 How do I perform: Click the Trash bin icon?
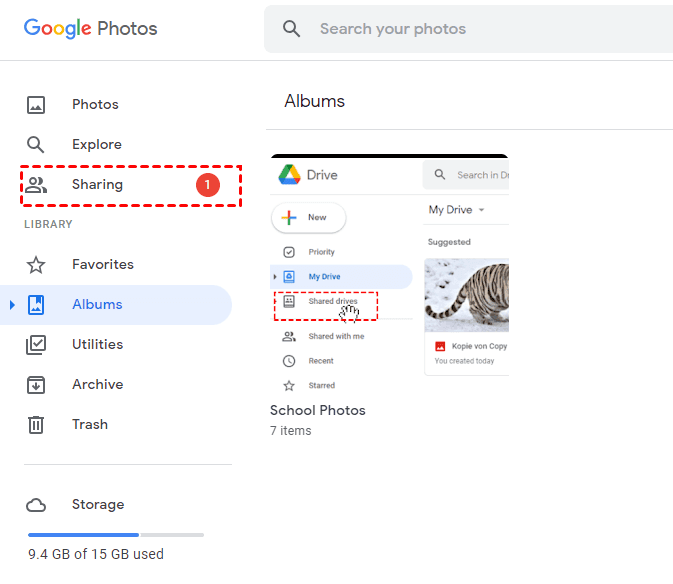point(36,425)
